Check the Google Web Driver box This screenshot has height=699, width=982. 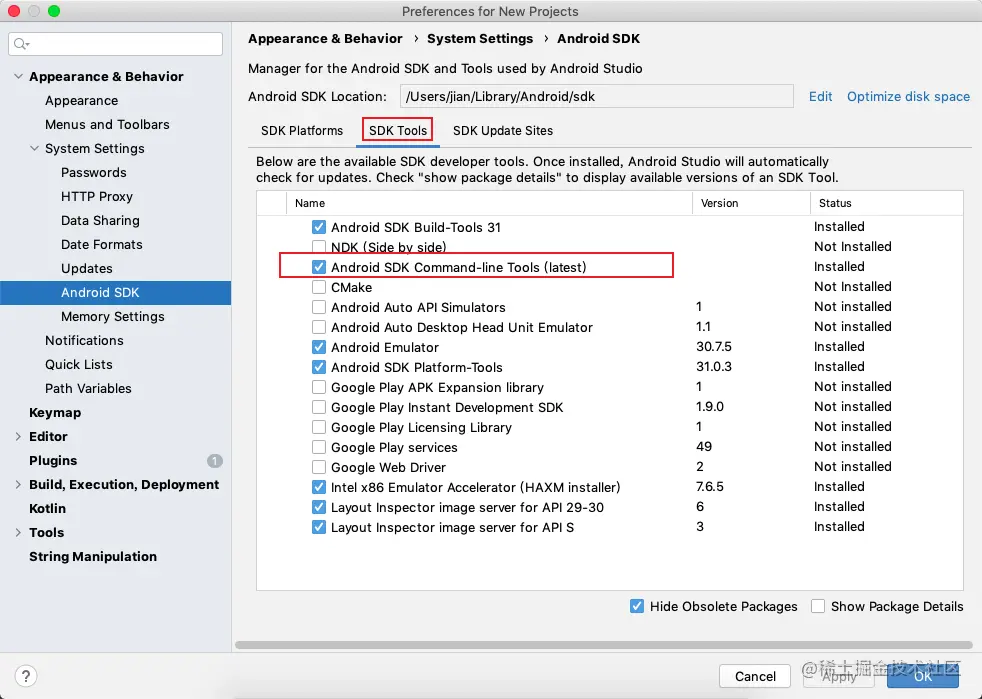(x=319, y=468)
